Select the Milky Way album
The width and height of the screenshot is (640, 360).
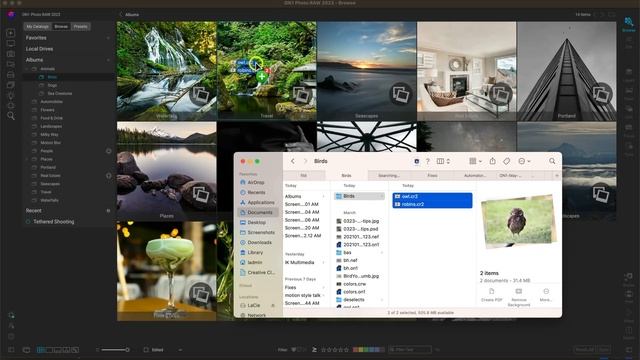click(x=49, y=135)
